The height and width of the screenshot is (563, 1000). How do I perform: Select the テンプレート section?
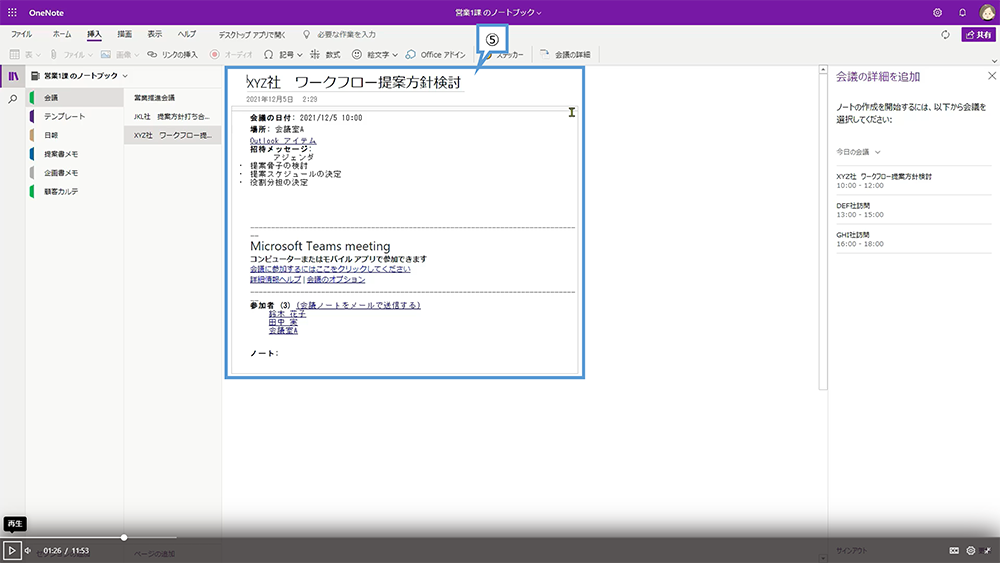click(75, 117)
